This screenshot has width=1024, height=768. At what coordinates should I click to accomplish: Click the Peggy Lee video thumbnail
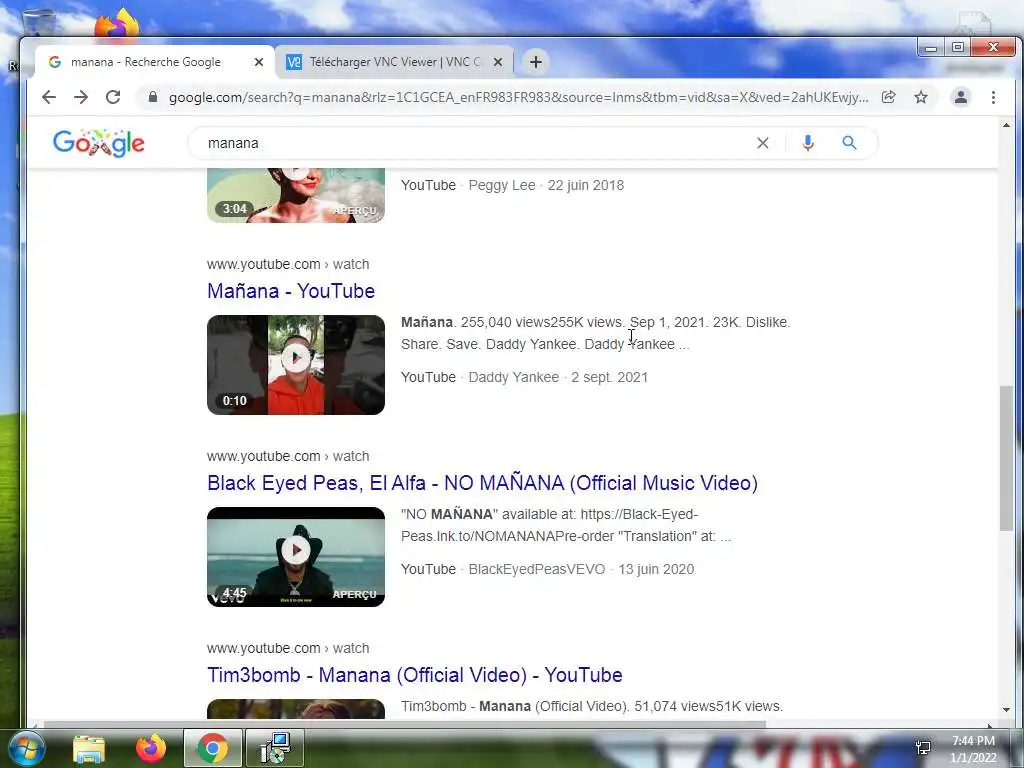pos(296,195)
